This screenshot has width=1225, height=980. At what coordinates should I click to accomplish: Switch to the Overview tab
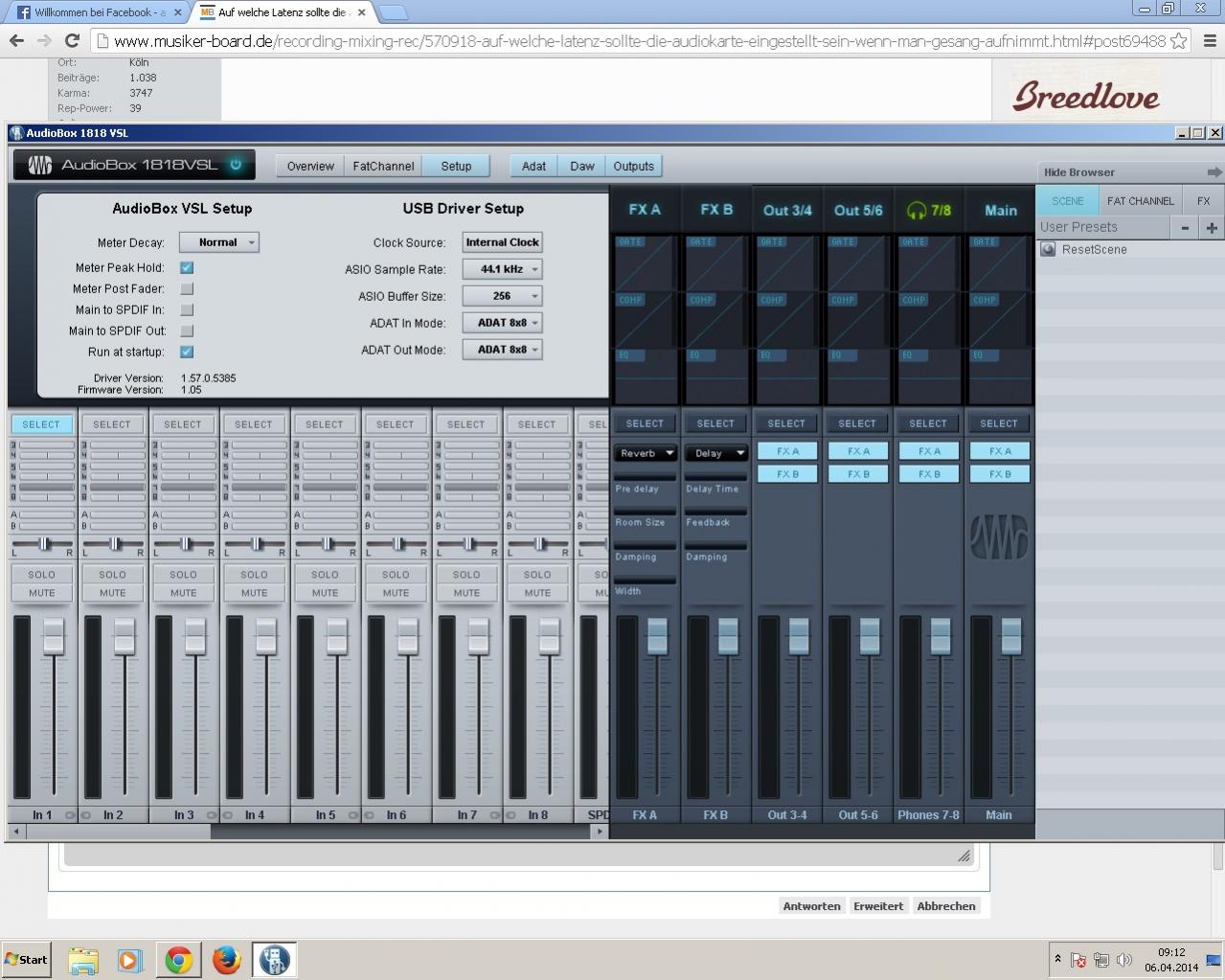click(x=310, y=166)
